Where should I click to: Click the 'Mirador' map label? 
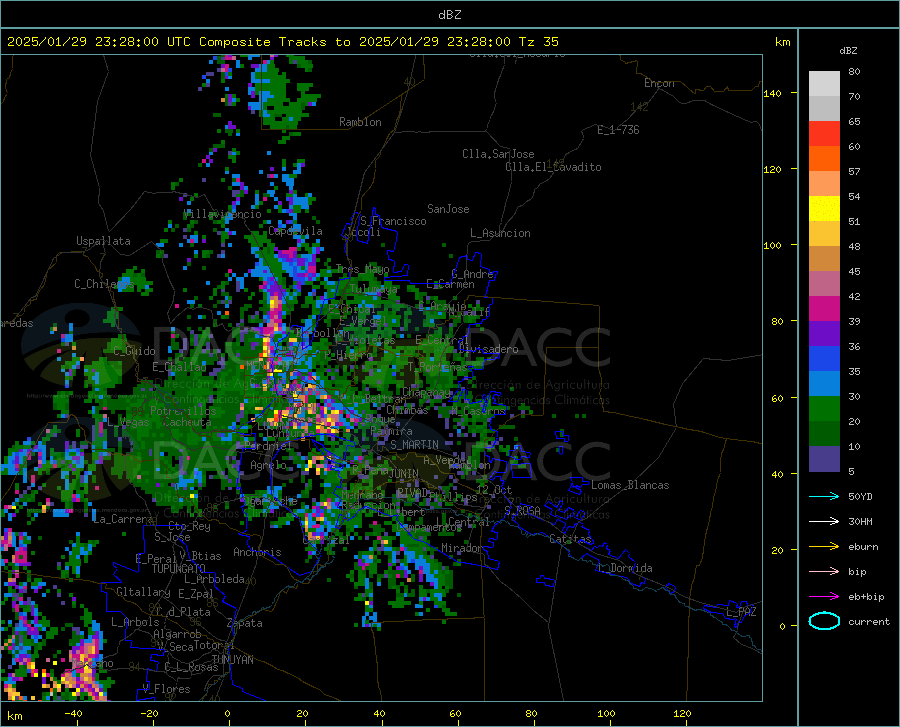[x=462, y=548]
